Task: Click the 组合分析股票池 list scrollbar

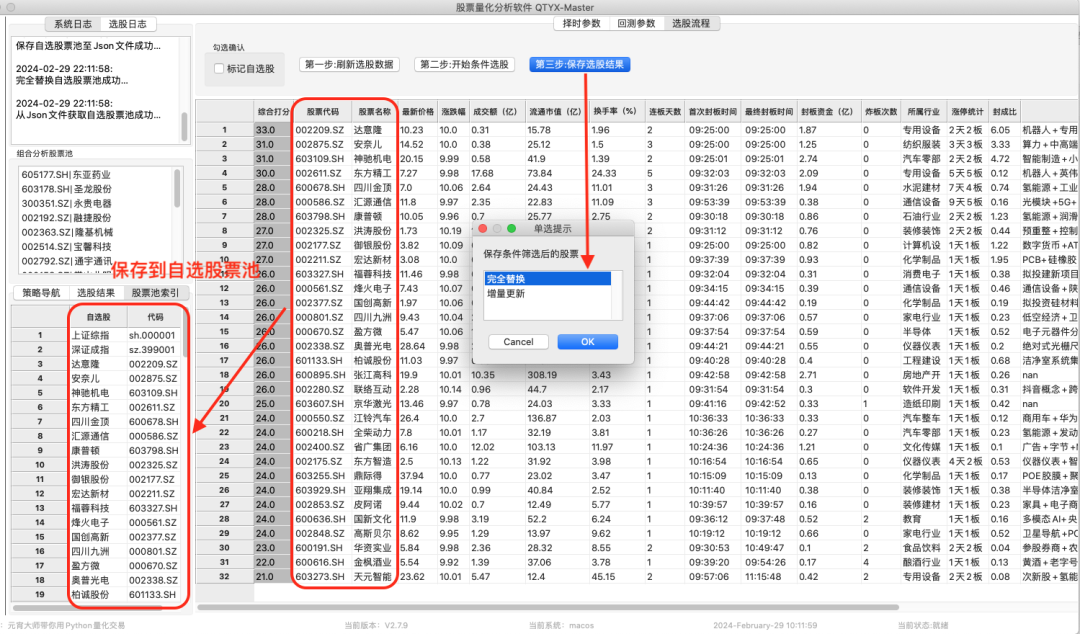Action: [177, 187]
